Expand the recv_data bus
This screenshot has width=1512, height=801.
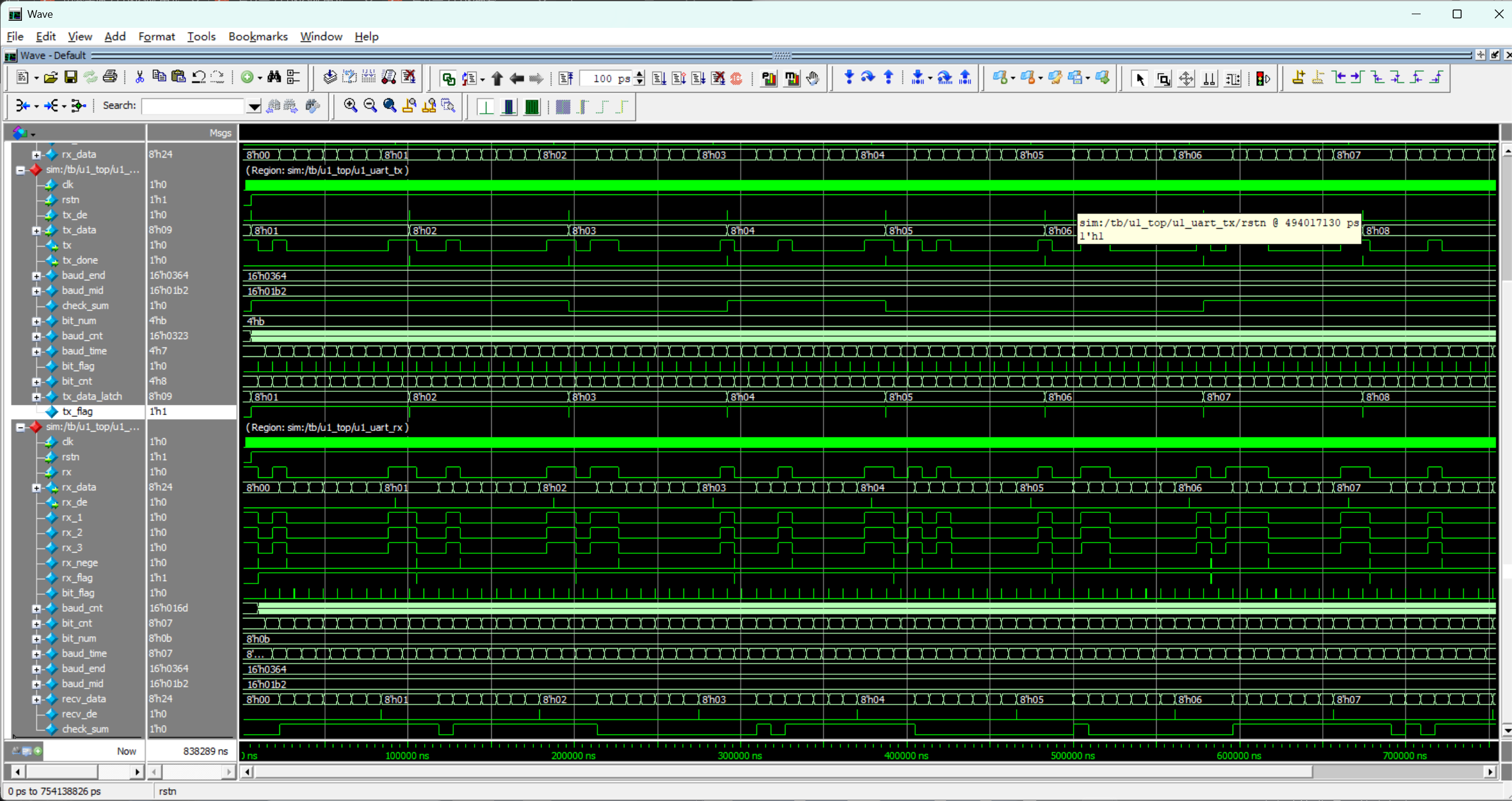pos(36,699)
